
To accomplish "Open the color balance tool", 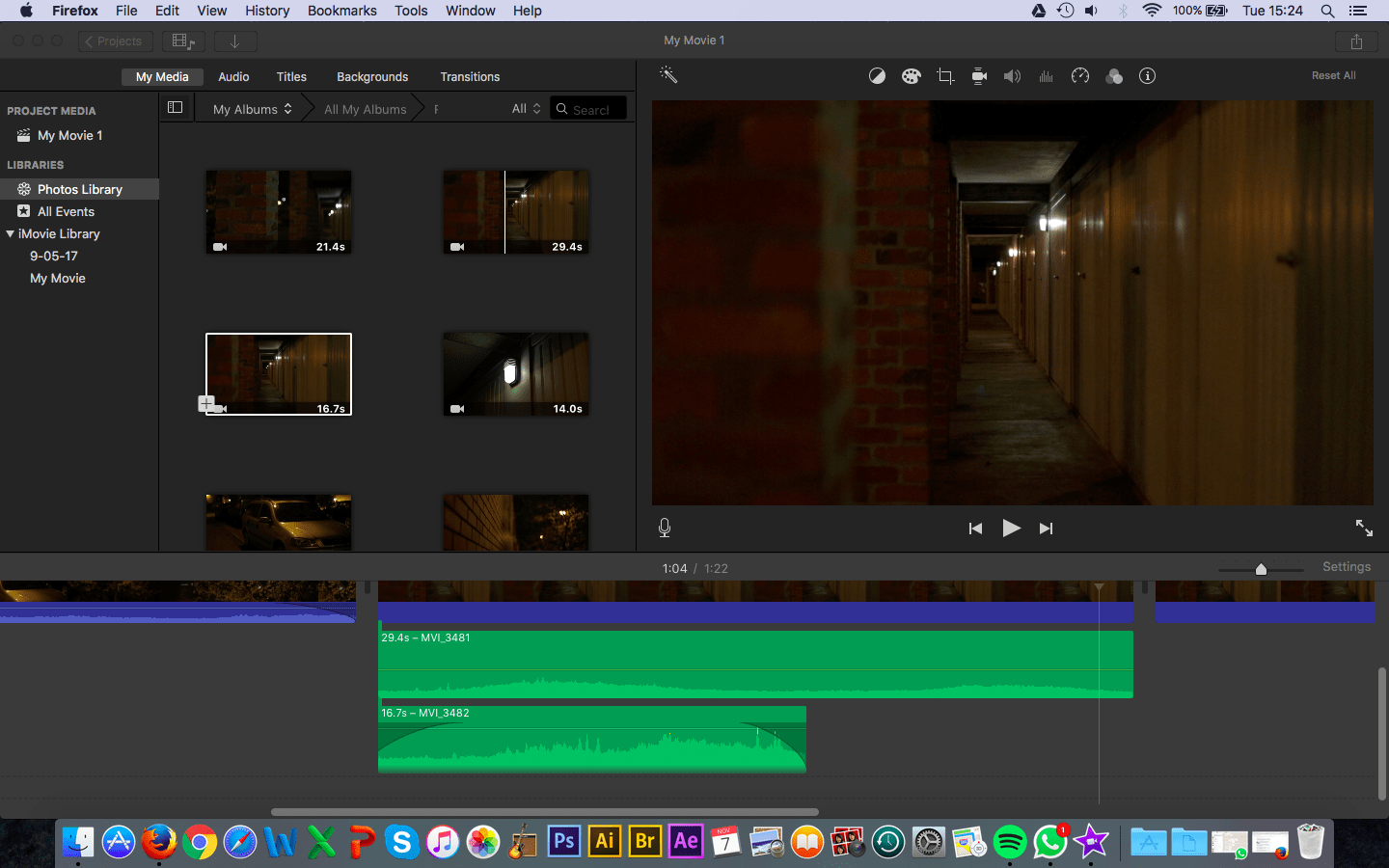I will (877, 76).
